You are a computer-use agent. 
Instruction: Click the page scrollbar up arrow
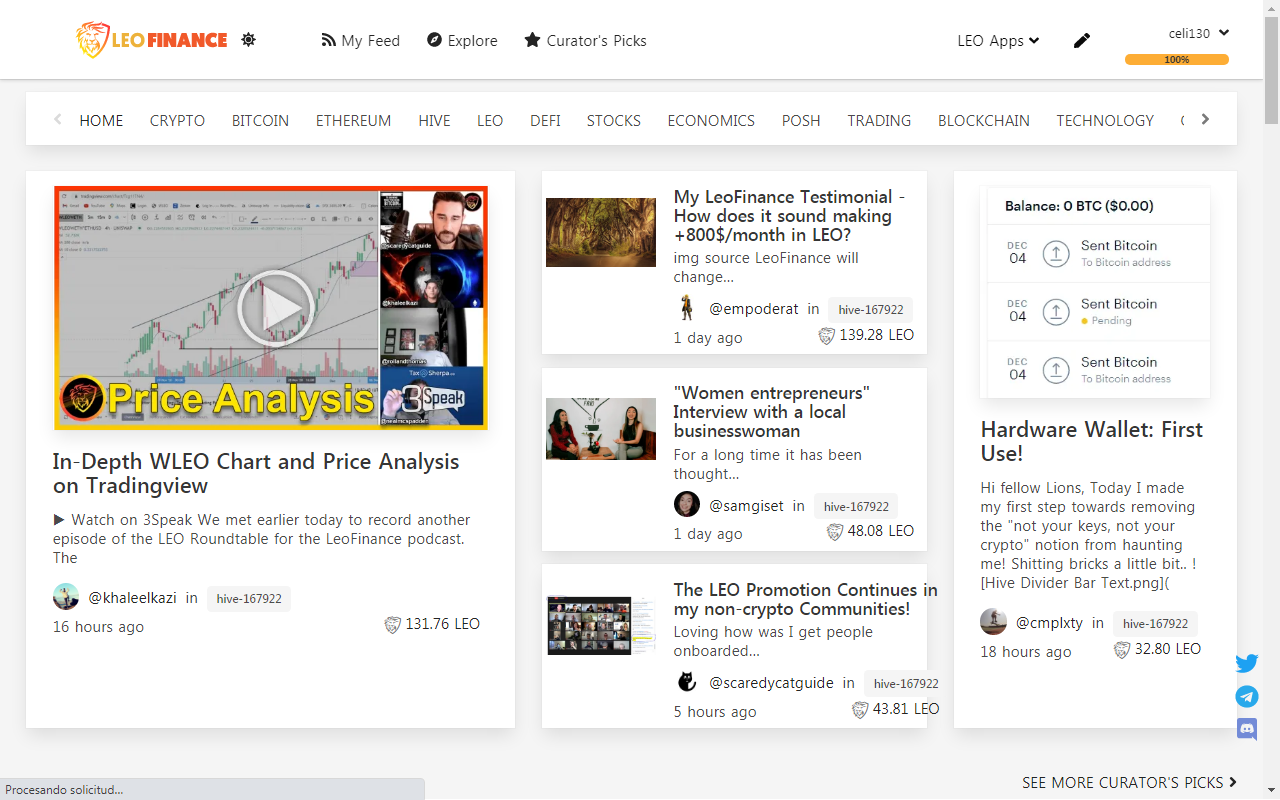click(1272, 8)
